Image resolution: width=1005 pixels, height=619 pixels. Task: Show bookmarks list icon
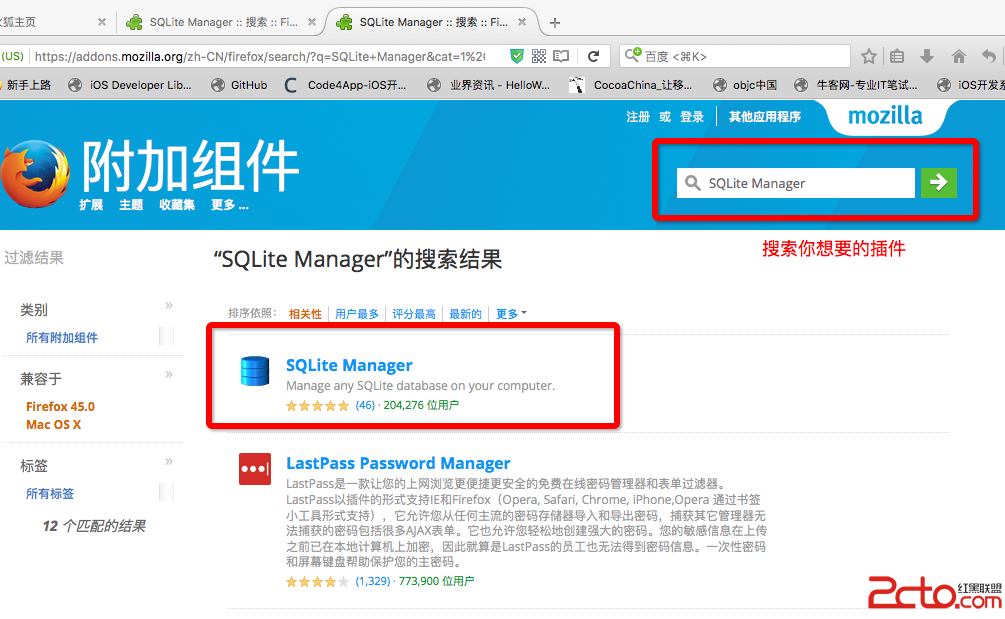pyautogui.click(x=897, y=56)
